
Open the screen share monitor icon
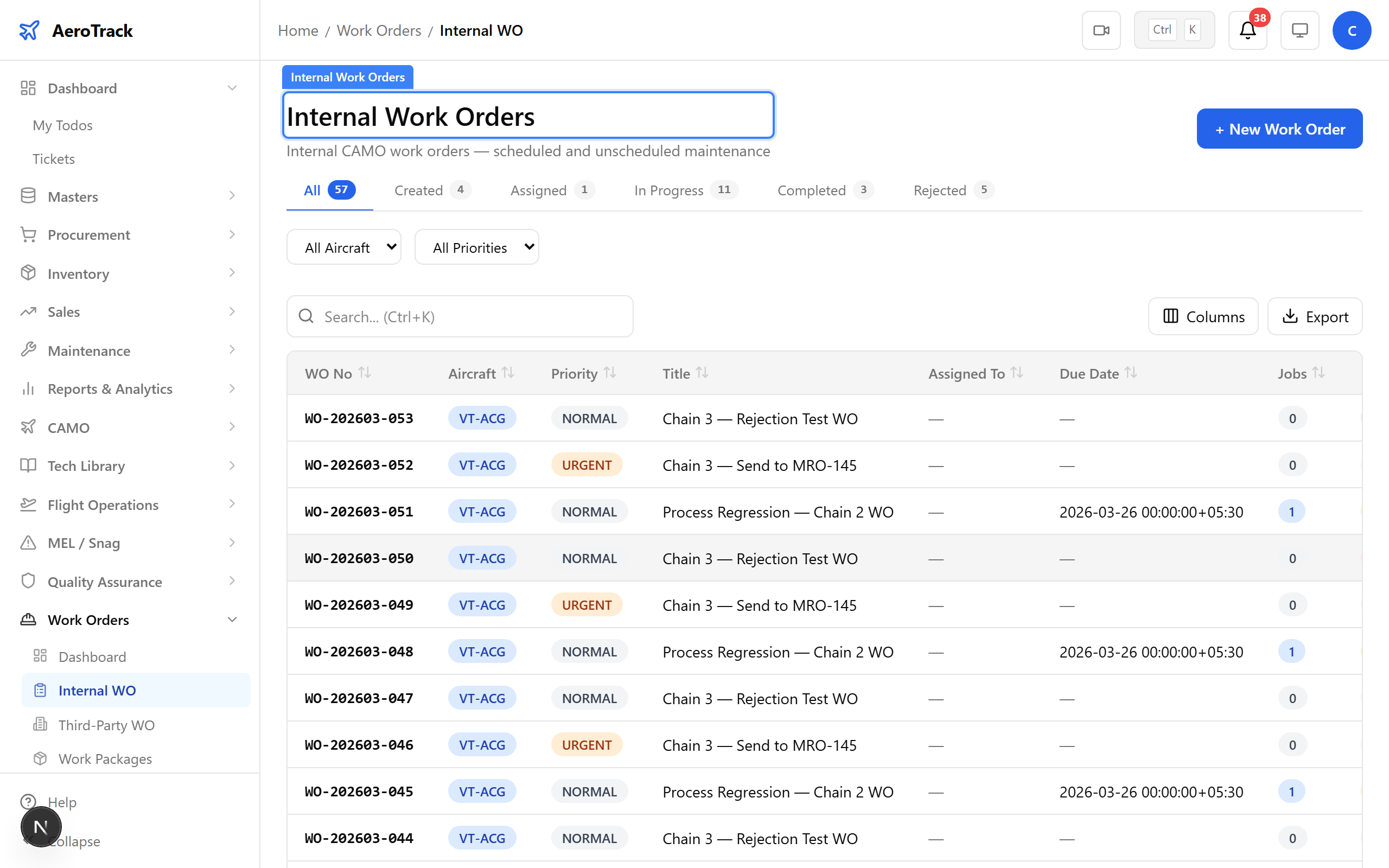1299,30
